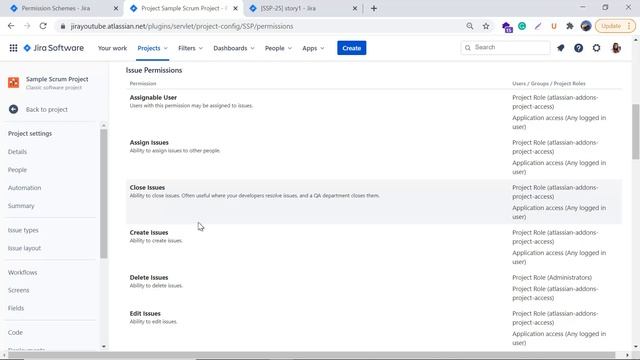Close the Permission Schemes tab

[116, 8]
